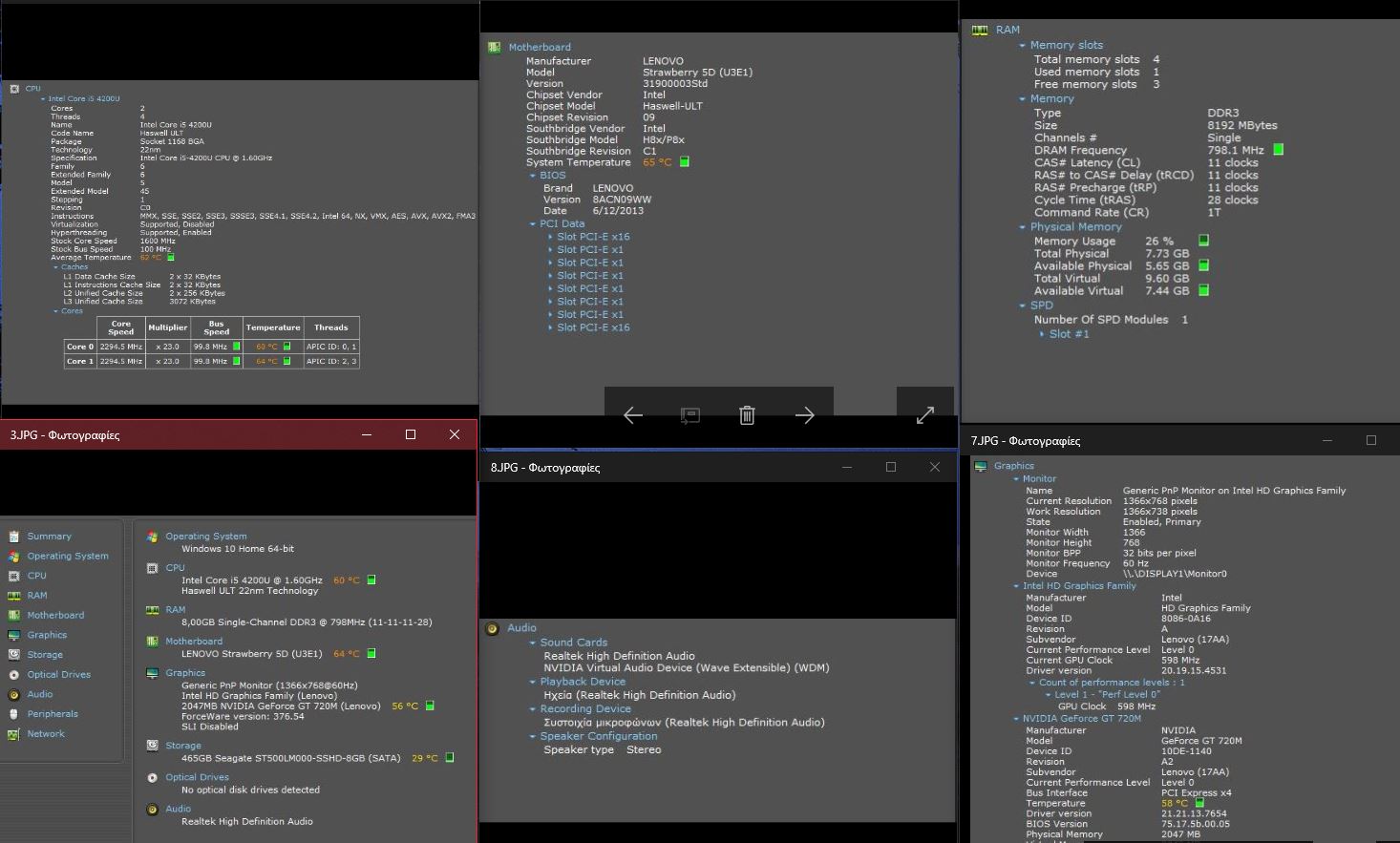Collapse the Monitor section in Graphics
The image size is (1400, 843).
(1016, 479)
